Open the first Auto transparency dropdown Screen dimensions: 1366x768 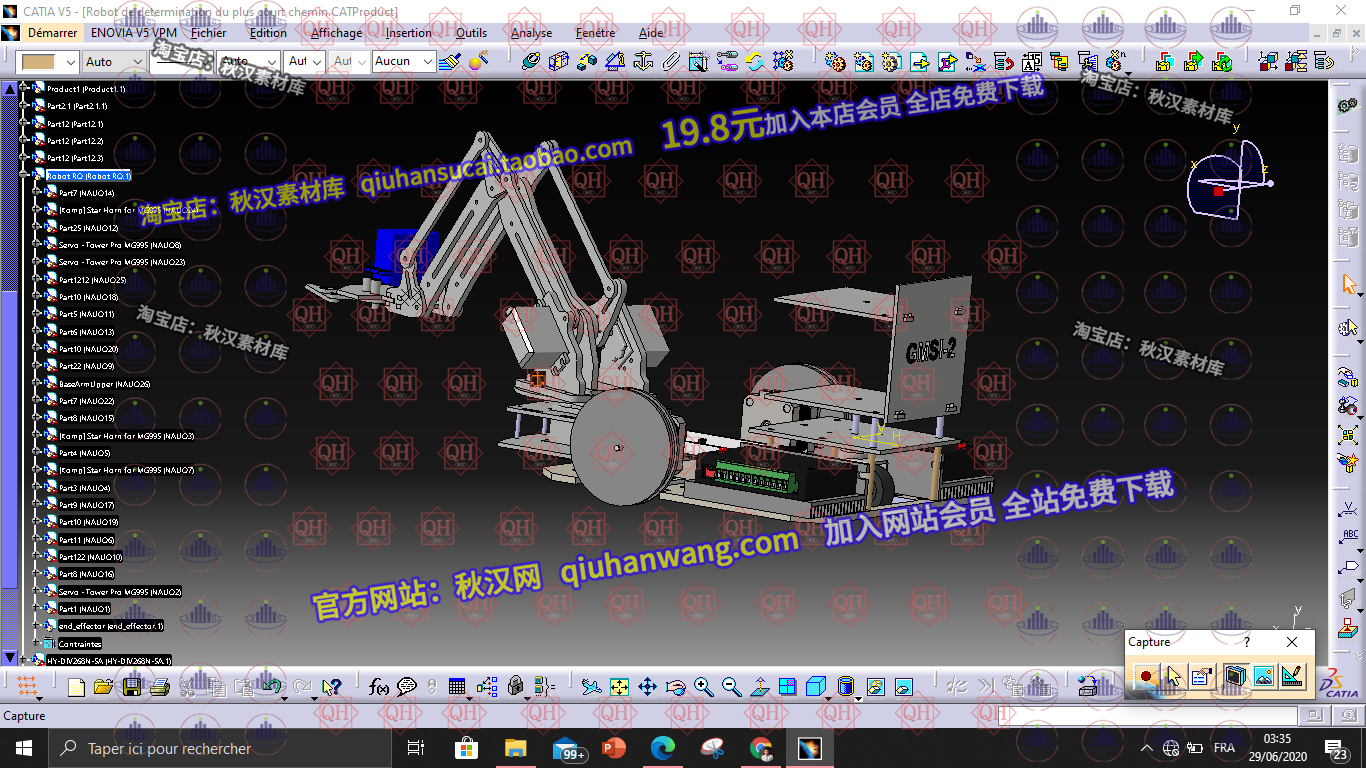coord(114,61)
